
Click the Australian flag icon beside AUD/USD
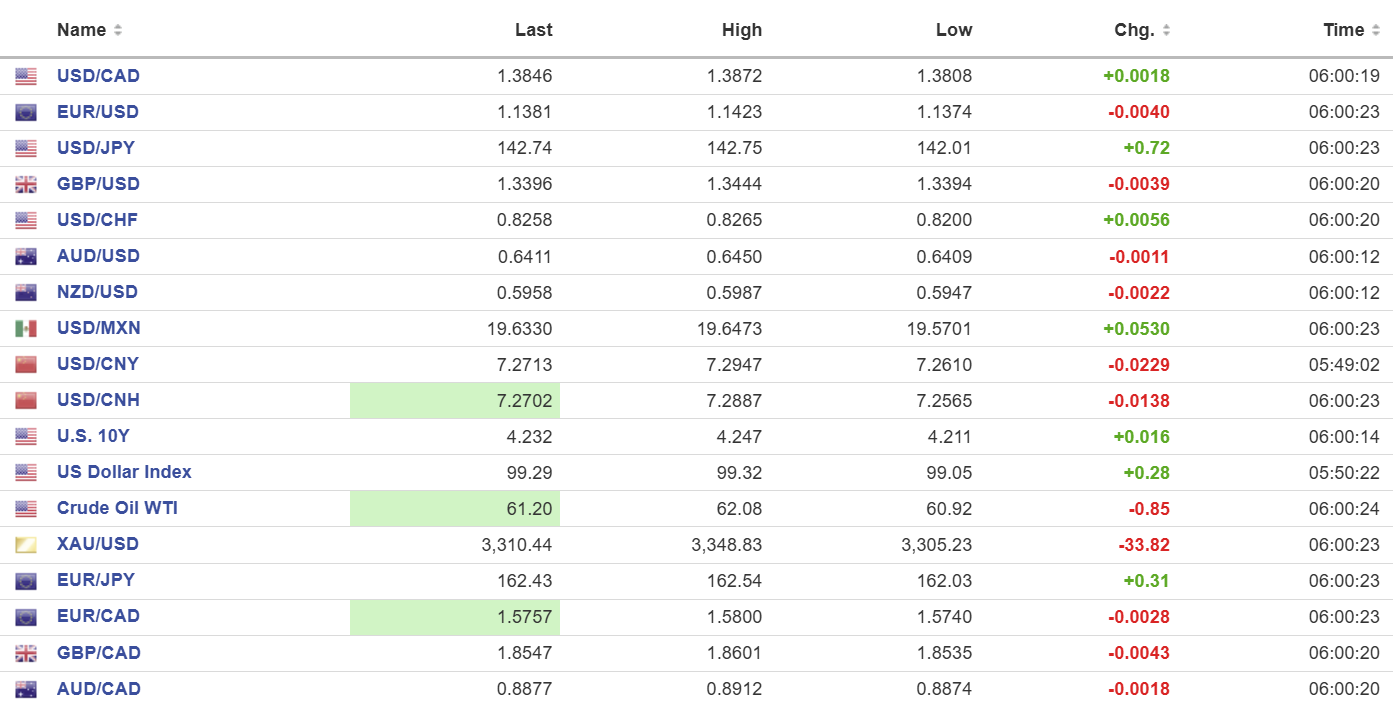pos(26,256)
